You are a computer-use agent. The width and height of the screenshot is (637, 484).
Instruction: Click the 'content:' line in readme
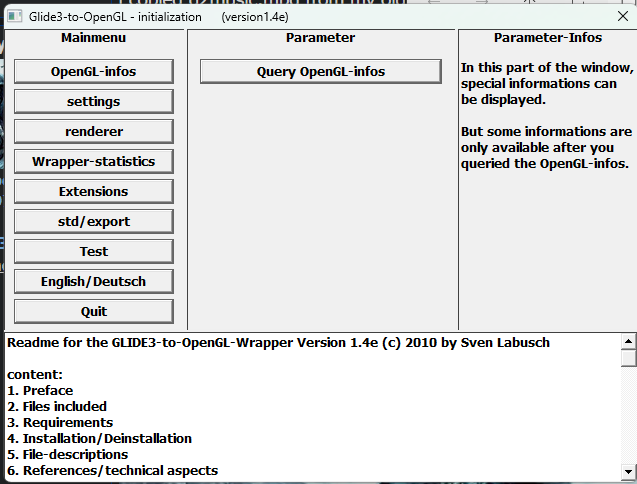click(35, 374)
